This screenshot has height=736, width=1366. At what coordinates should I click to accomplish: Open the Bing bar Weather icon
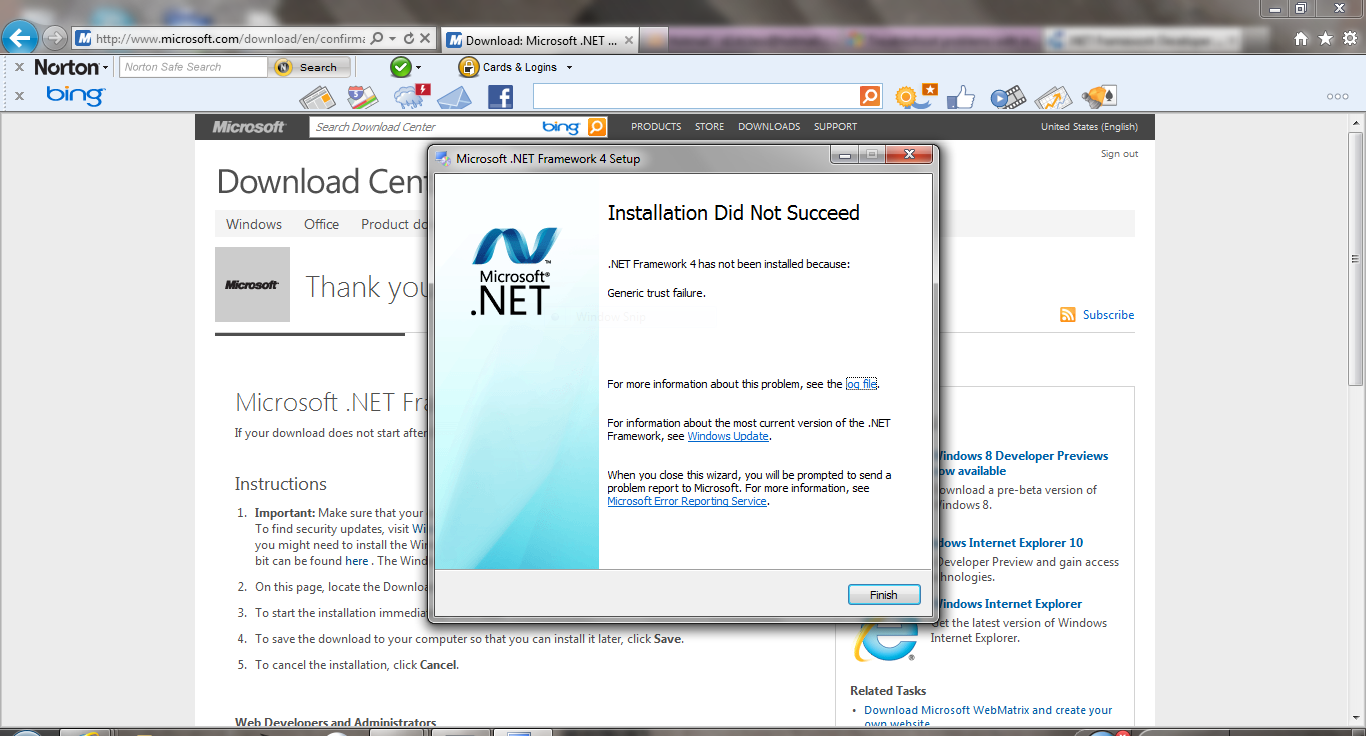pos(411,97)
